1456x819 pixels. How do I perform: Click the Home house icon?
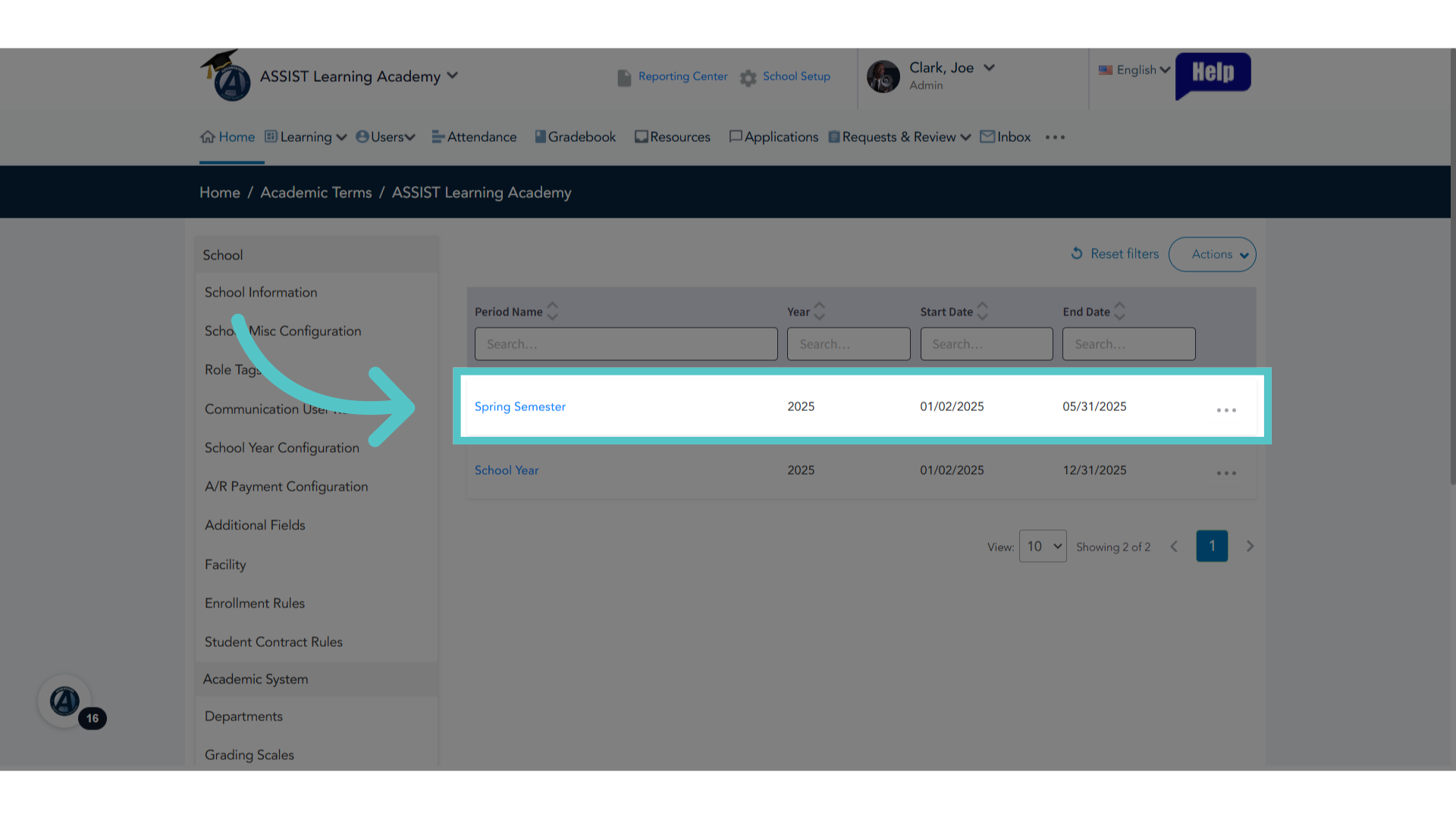[x=208, y=137]
